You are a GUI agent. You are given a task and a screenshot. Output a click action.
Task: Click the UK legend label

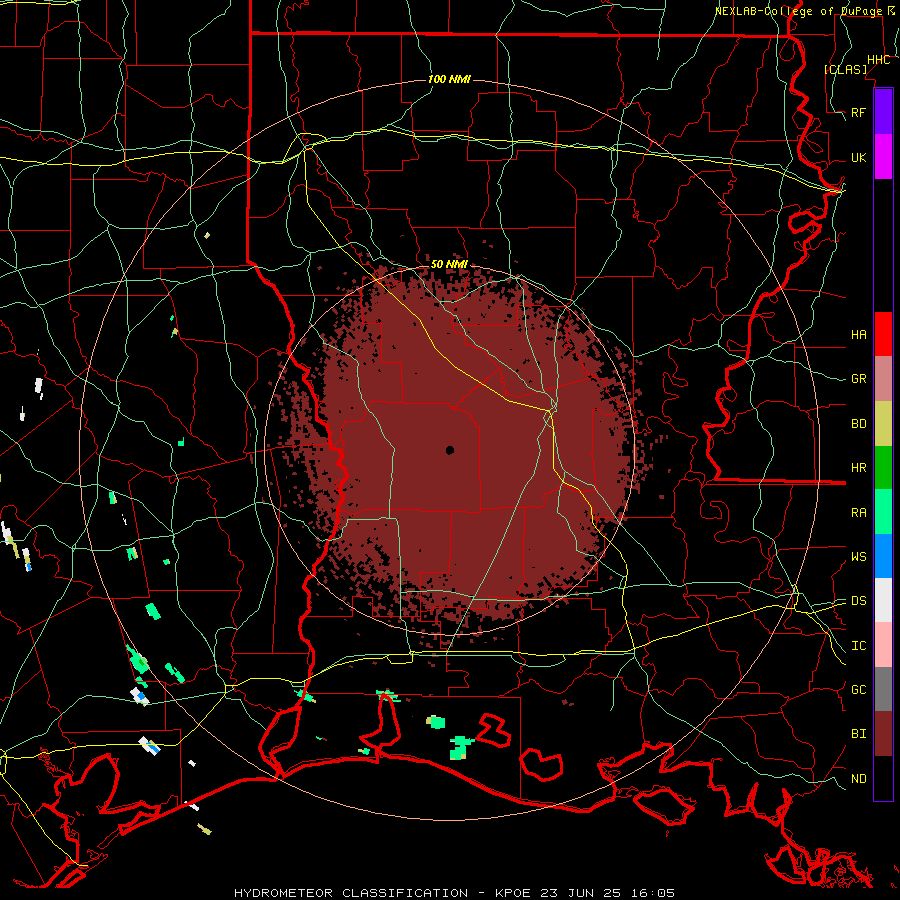(x=859, y=157)
